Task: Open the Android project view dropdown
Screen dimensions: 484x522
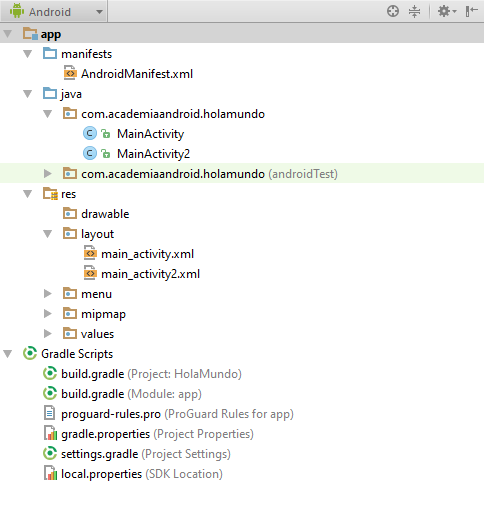Action: click(54, 11)
